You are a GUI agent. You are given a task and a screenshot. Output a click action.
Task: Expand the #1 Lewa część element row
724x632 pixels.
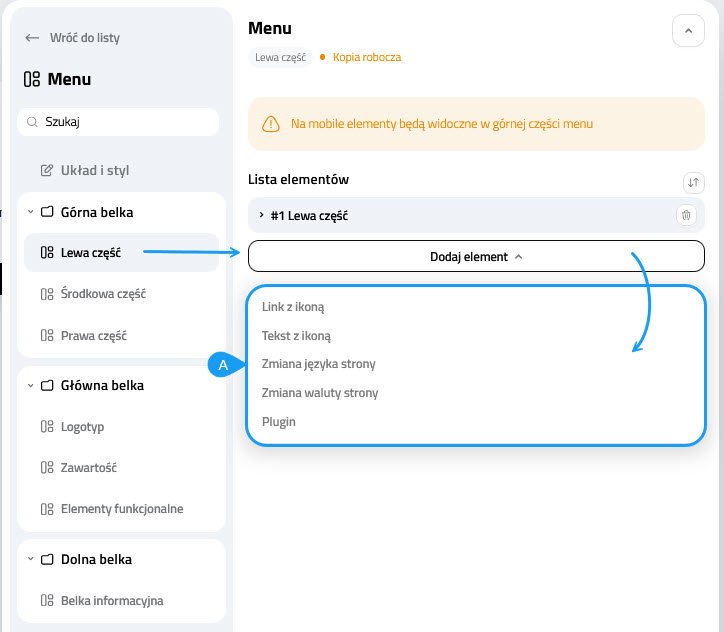pyautogui.click(x=261, y=215)
